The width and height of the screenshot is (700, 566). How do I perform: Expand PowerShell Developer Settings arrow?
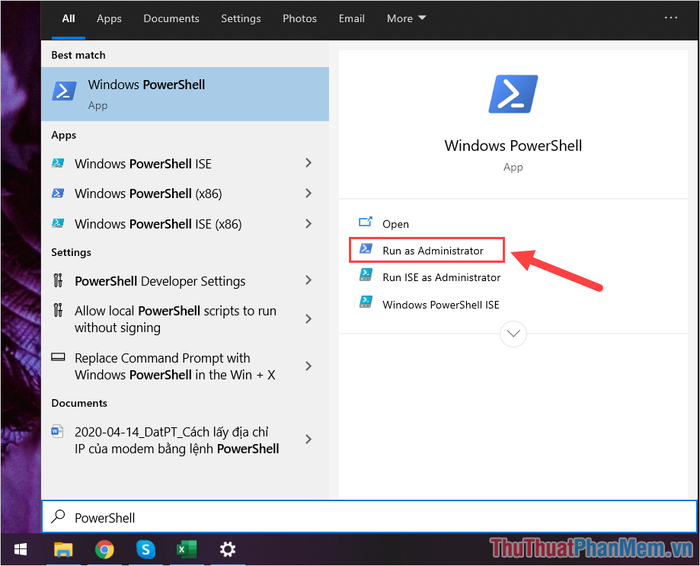point(308,280)
